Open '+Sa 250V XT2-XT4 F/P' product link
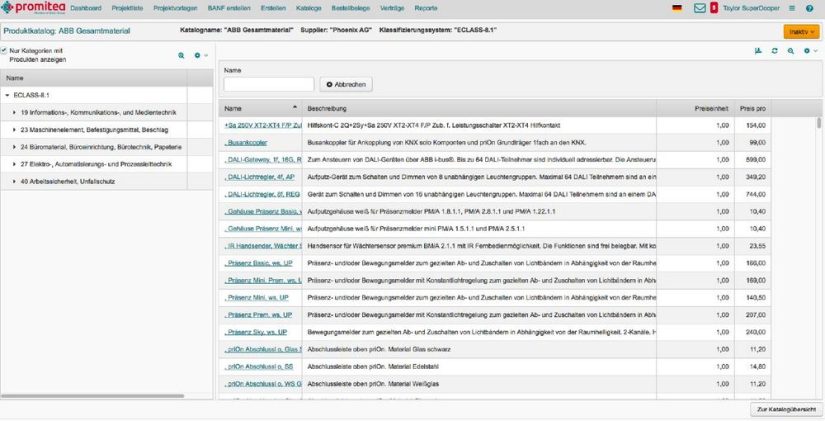Screen dimensions: 825x421 (x=263, y=126)
